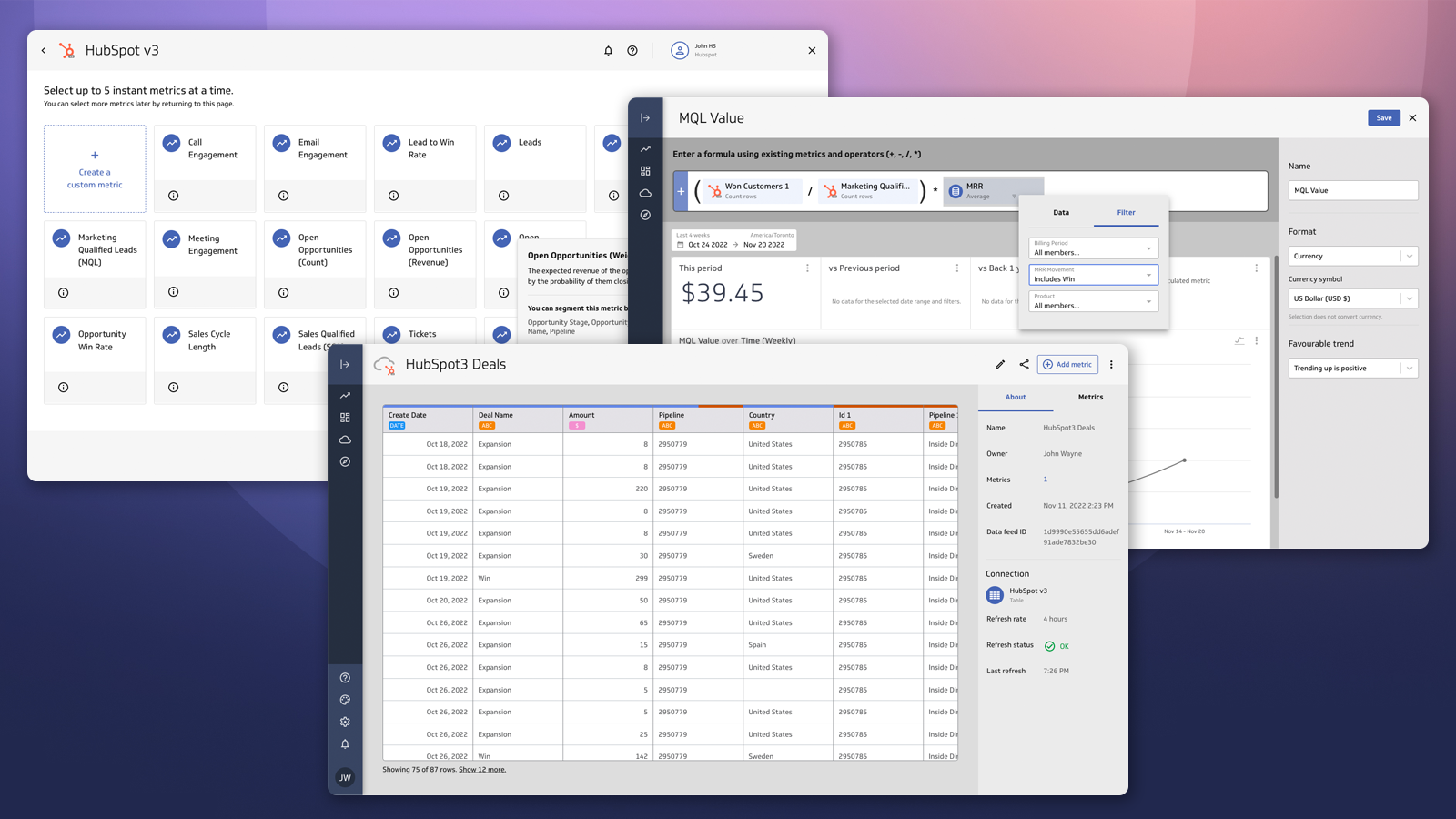The image size is (1456, 819).
Task: Click the 'Show 12 more' link
Action: tap(482, 769)
